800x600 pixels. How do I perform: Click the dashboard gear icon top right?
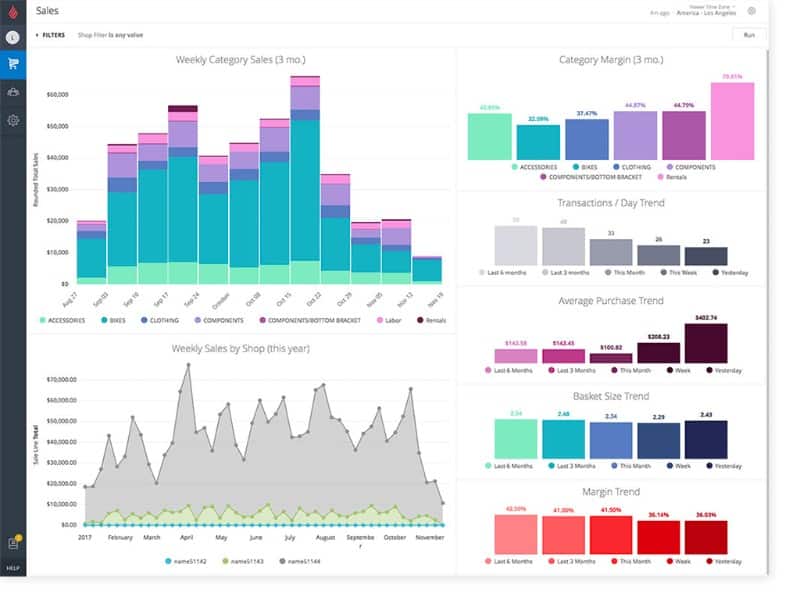pos(752,11)
